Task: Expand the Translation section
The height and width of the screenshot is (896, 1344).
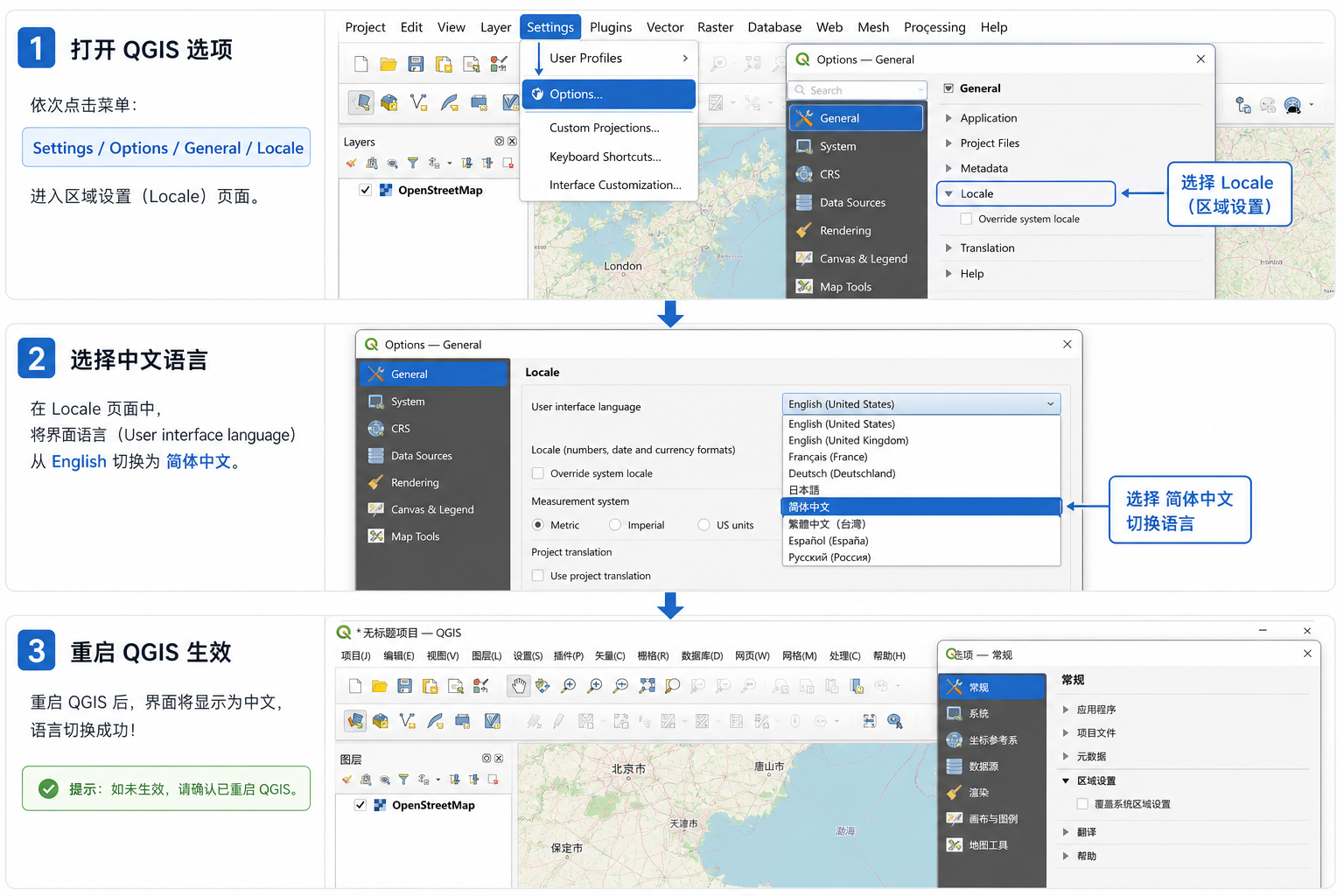Action: pos(948,248)
